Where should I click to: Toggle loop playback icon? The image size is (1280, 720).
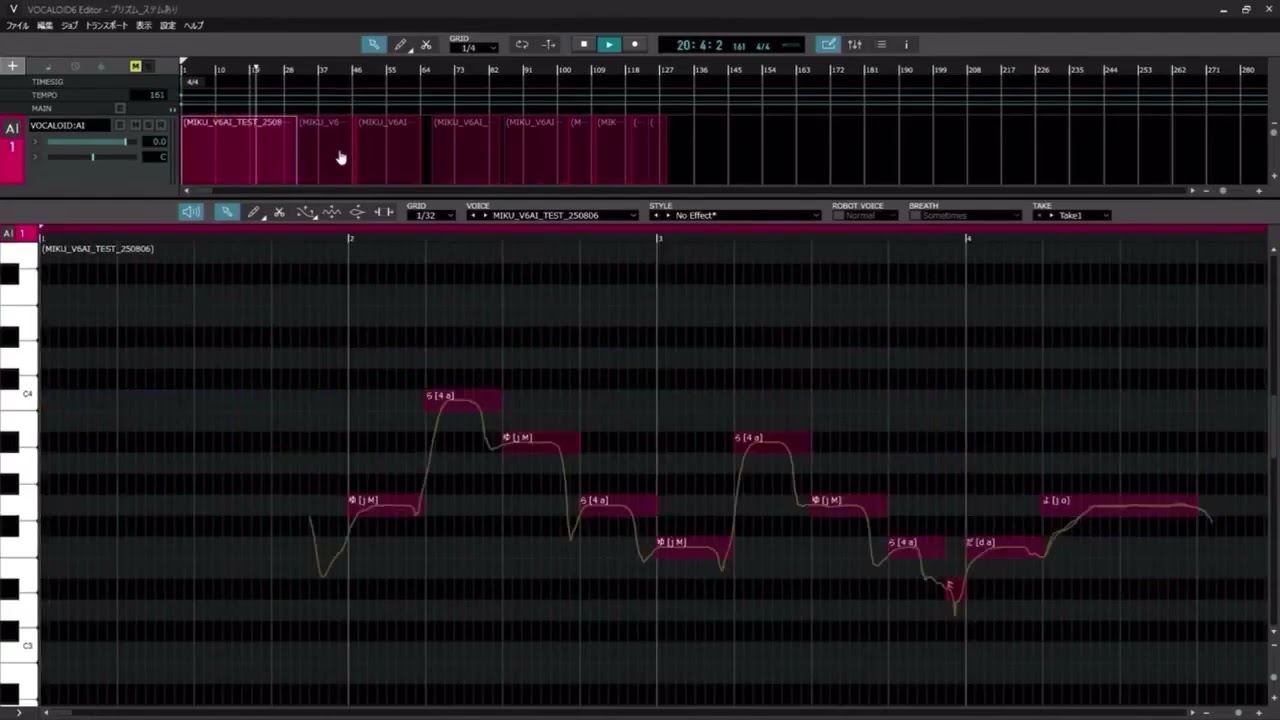[x=522, y=44]
